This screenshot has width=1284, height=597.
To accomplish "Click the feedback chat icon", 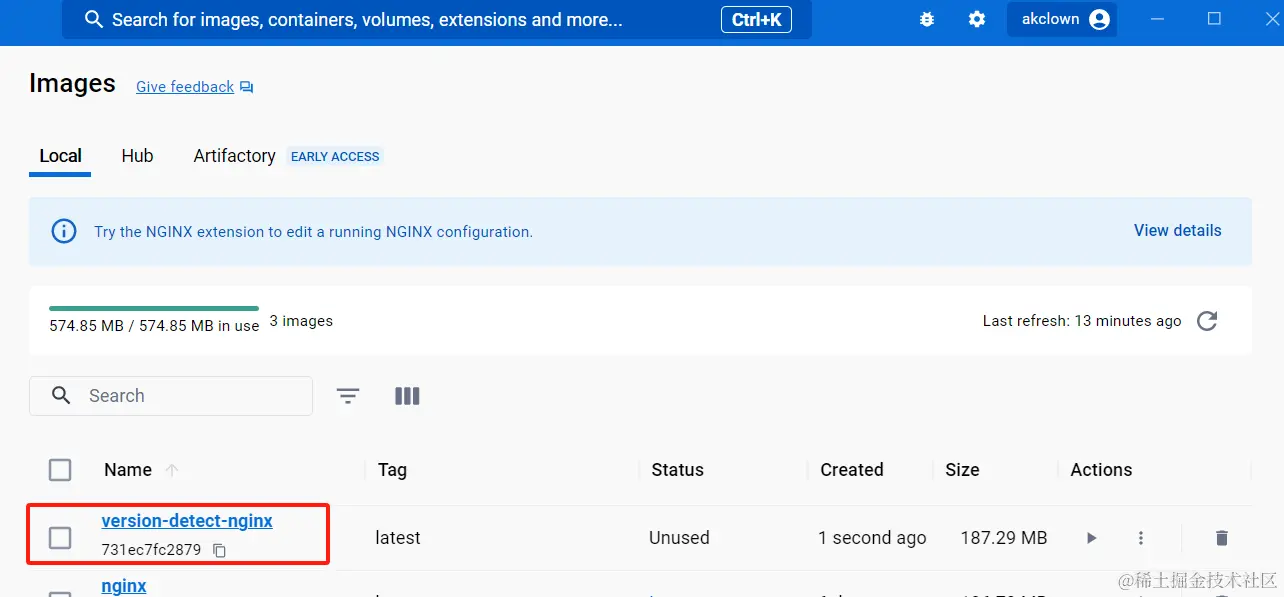I will coord(247,87).
